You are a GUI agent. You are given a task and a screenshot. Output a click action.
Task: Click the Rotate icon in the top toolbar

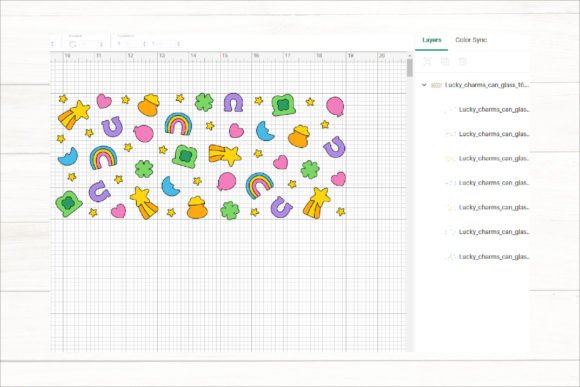coord(73,44)
